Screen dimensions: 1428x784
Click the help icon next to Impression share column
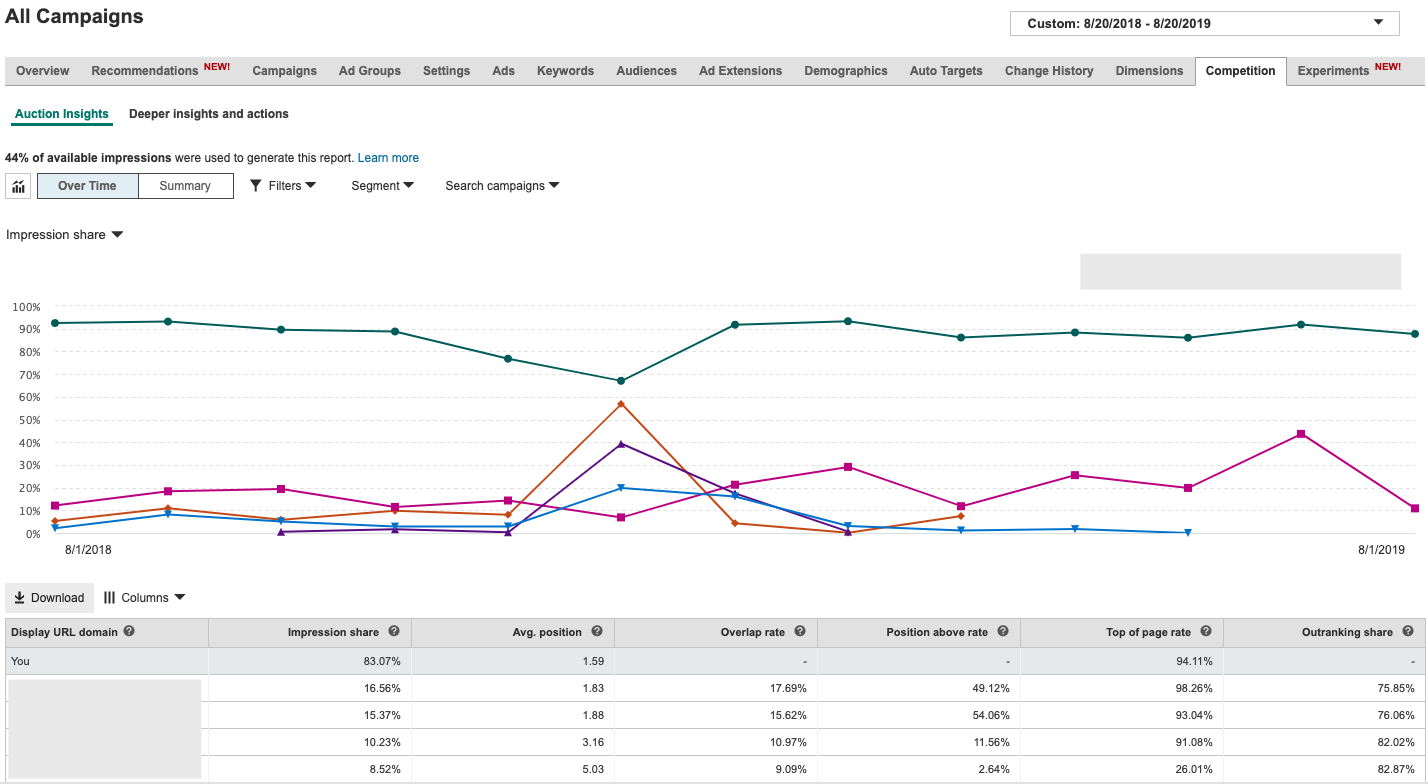pyautogui.click(x=394, y=632)
